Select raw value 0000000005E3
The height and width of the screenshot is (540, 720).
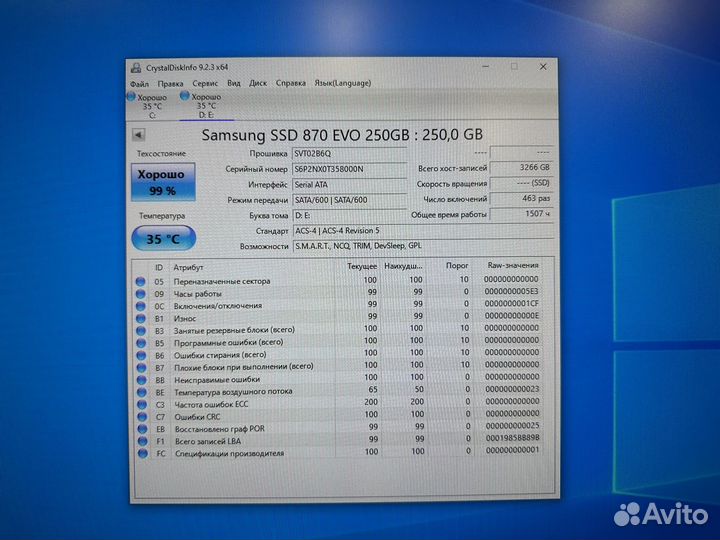tap(512, 292)
